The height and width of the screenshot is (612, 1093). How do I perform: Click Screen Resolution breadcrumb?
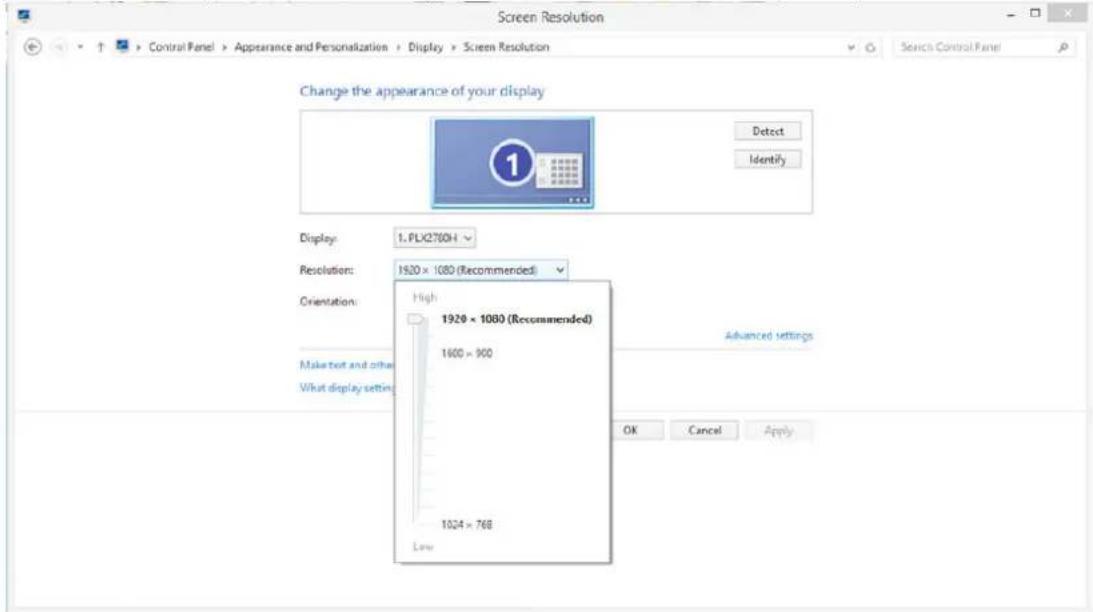pos(506,47)
